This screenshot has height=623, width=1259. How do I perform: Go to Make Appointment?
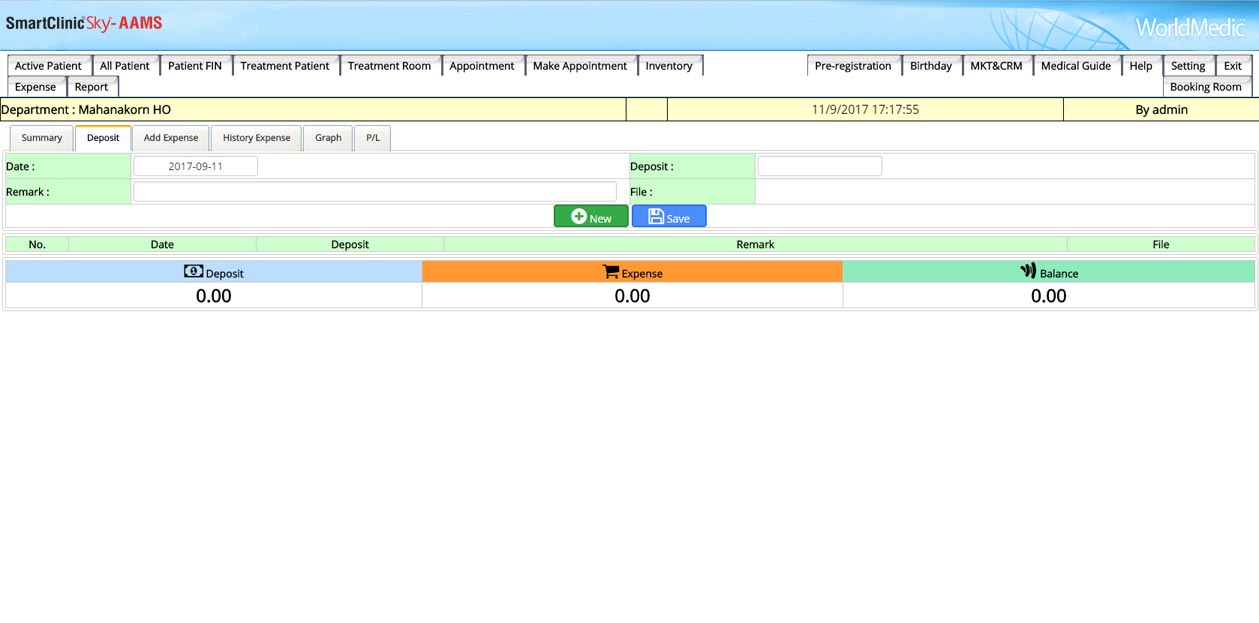pos(580,66)
